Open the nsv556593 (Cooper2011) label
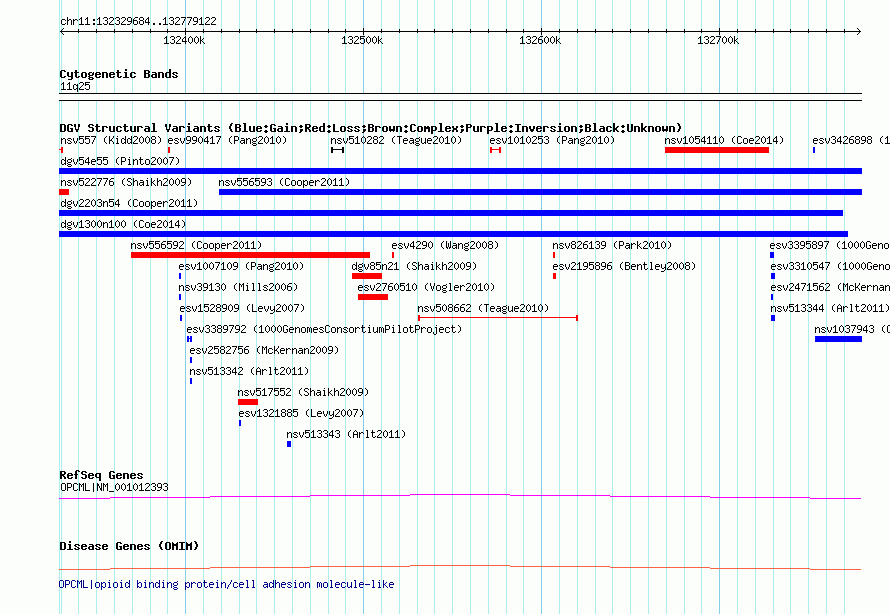The image size is (890, 614). (284, 182)
